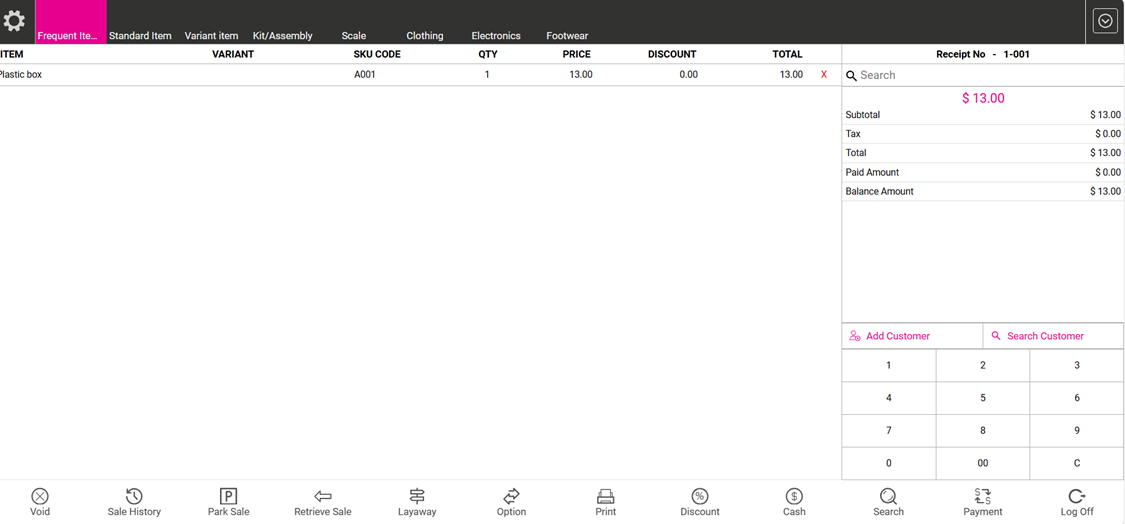1125x524 pixels.
Task: Select the Kit/Assembly tab
Action: tap(282, 36)
